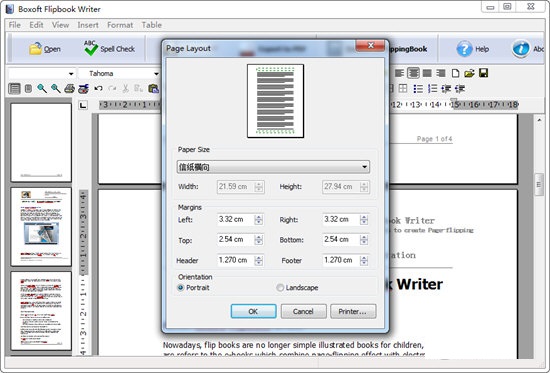The width and height of the screenshot is (550, 373).
Task: Open Help with the question mark icon
Action: pos(464,49)
